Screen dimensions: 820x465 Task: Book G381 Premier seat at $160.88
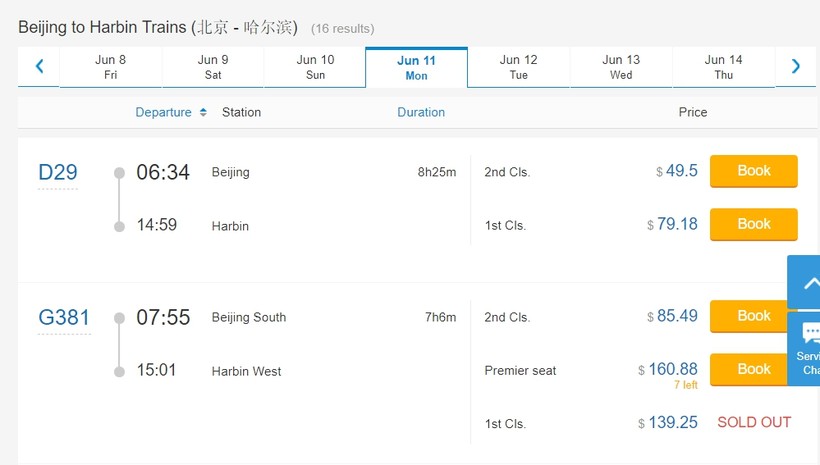pos(753,369)
